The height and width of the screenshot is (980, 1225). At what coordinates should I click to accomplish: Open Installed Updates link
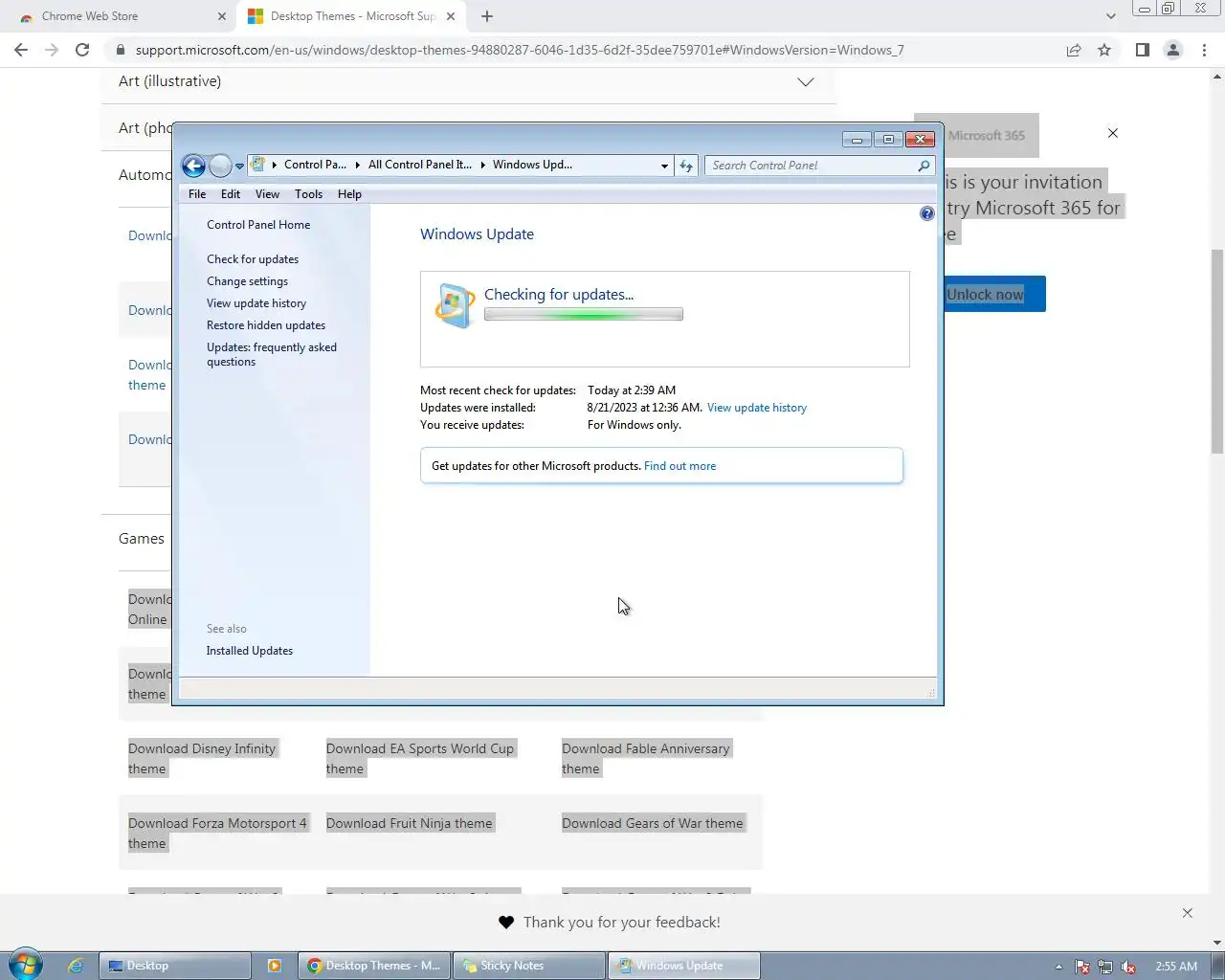pyautogui.click(x=250, y=651)
